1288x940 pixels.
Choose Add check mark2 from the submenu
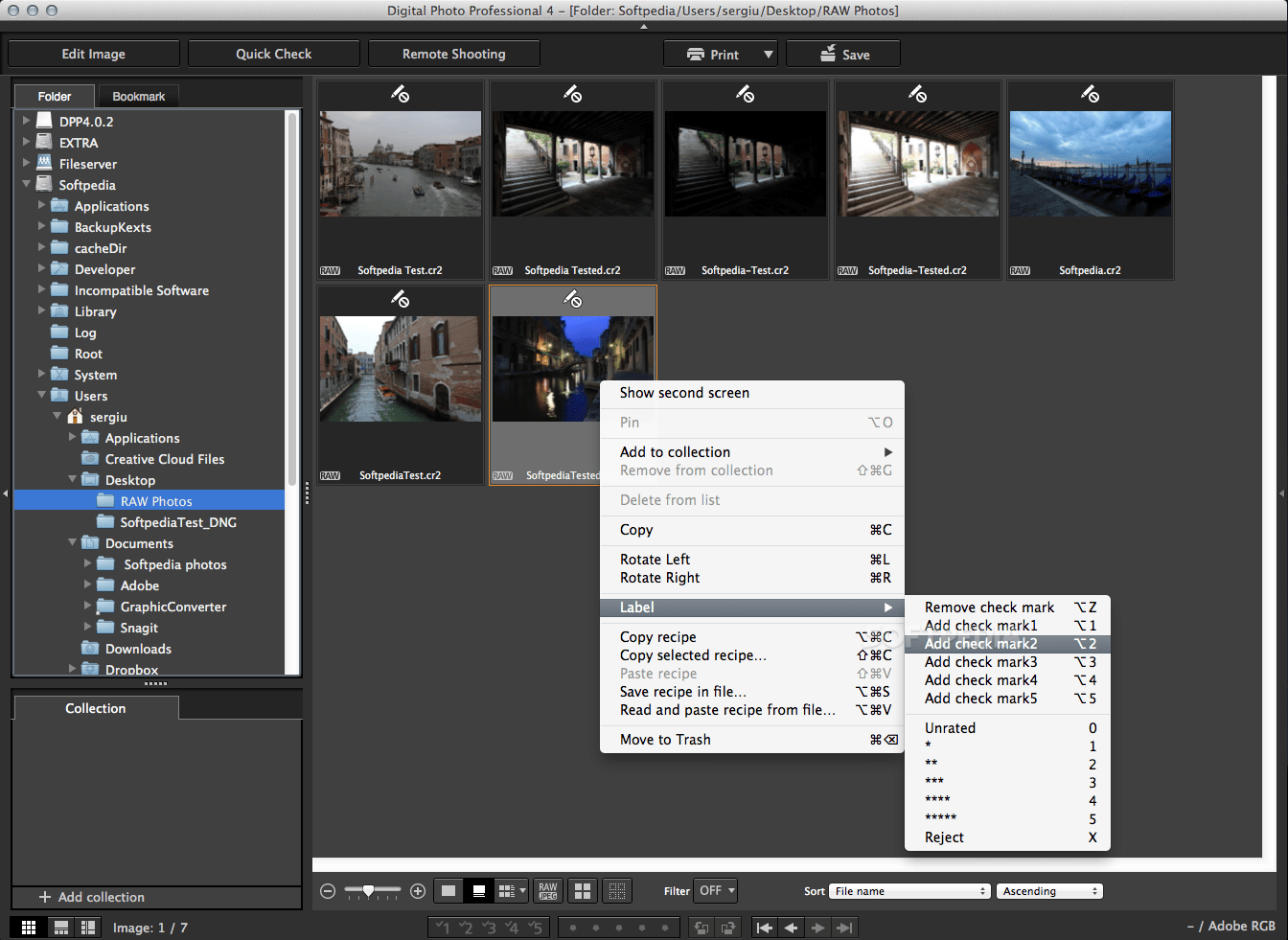[979, 643]
